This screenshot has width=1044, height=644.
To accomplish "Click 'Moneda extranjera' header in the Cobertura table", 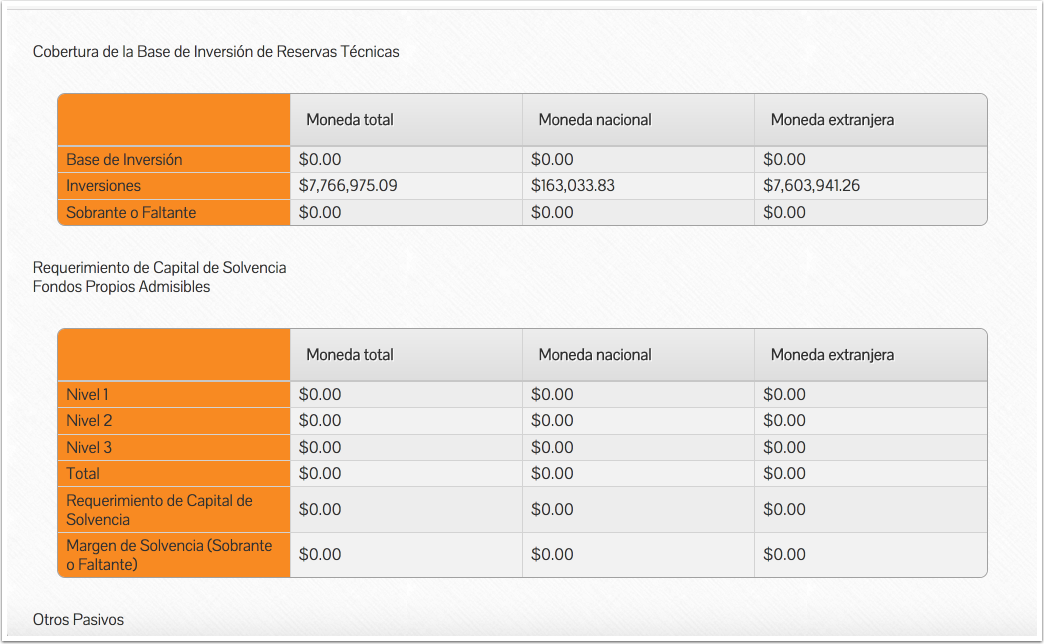I will tap(832, 120).
